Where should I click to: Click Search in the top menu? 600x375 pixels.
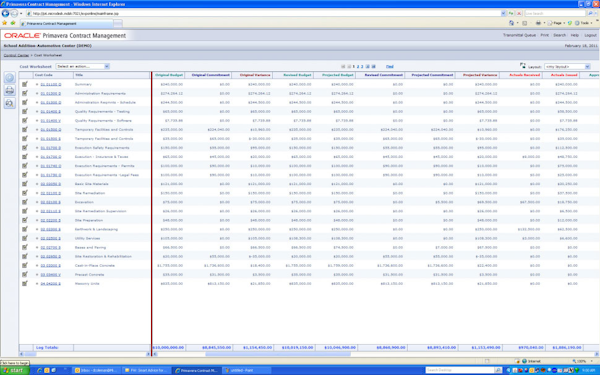[559, 35]
